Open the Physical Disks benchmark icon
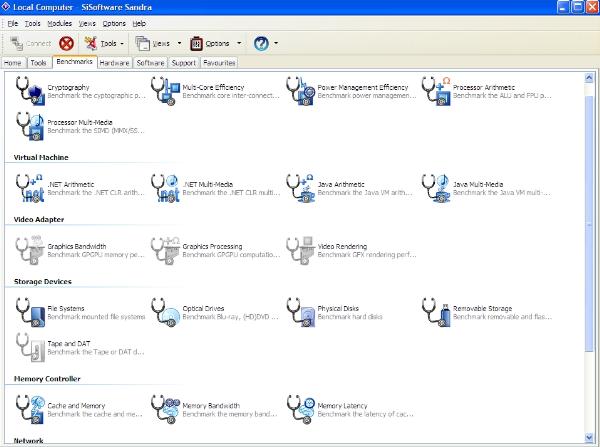 301,312
